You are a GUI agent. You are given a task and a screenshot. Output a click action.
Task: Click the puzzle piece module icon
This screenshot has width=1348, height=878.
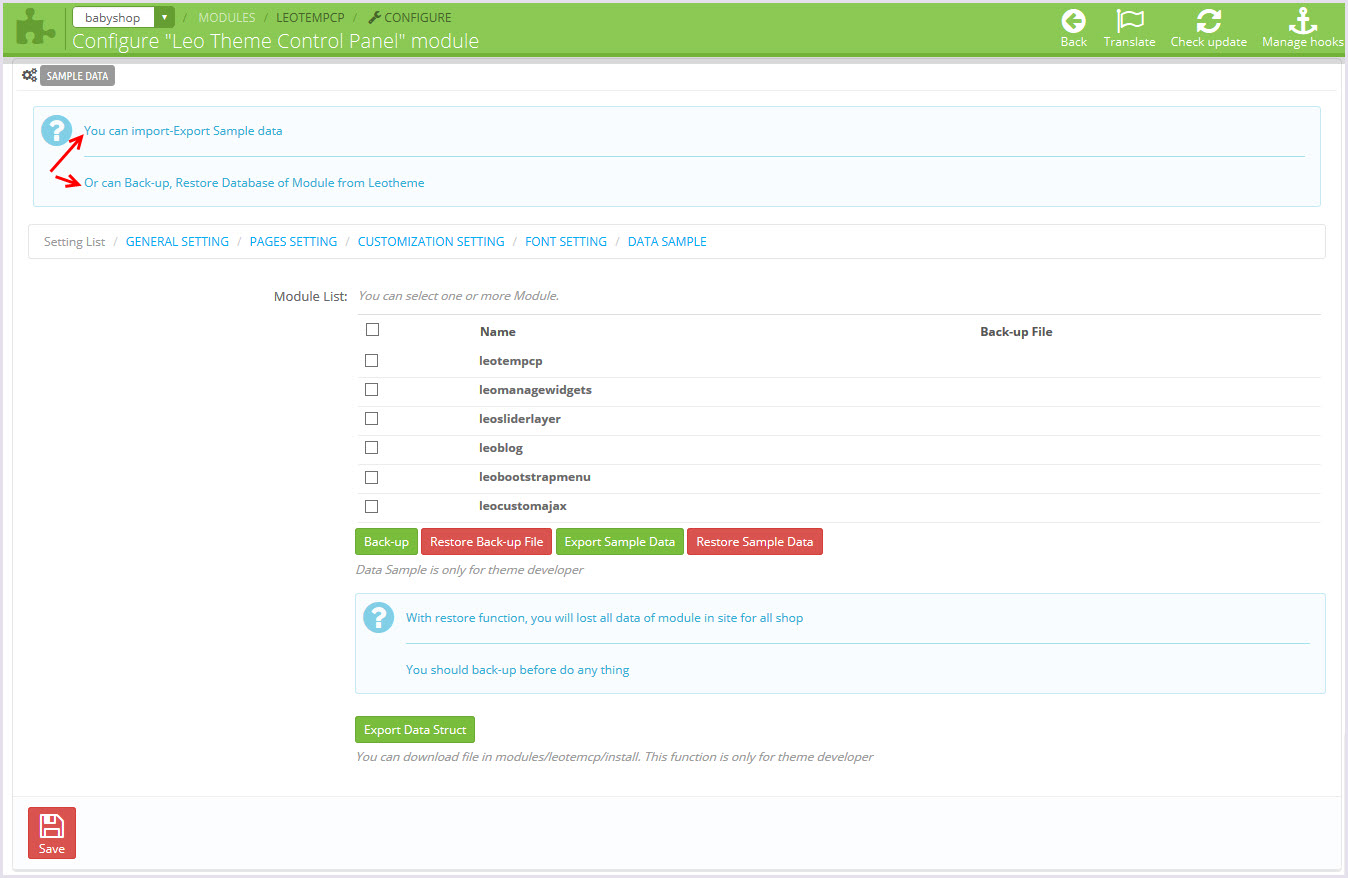(x=35, y=28)
